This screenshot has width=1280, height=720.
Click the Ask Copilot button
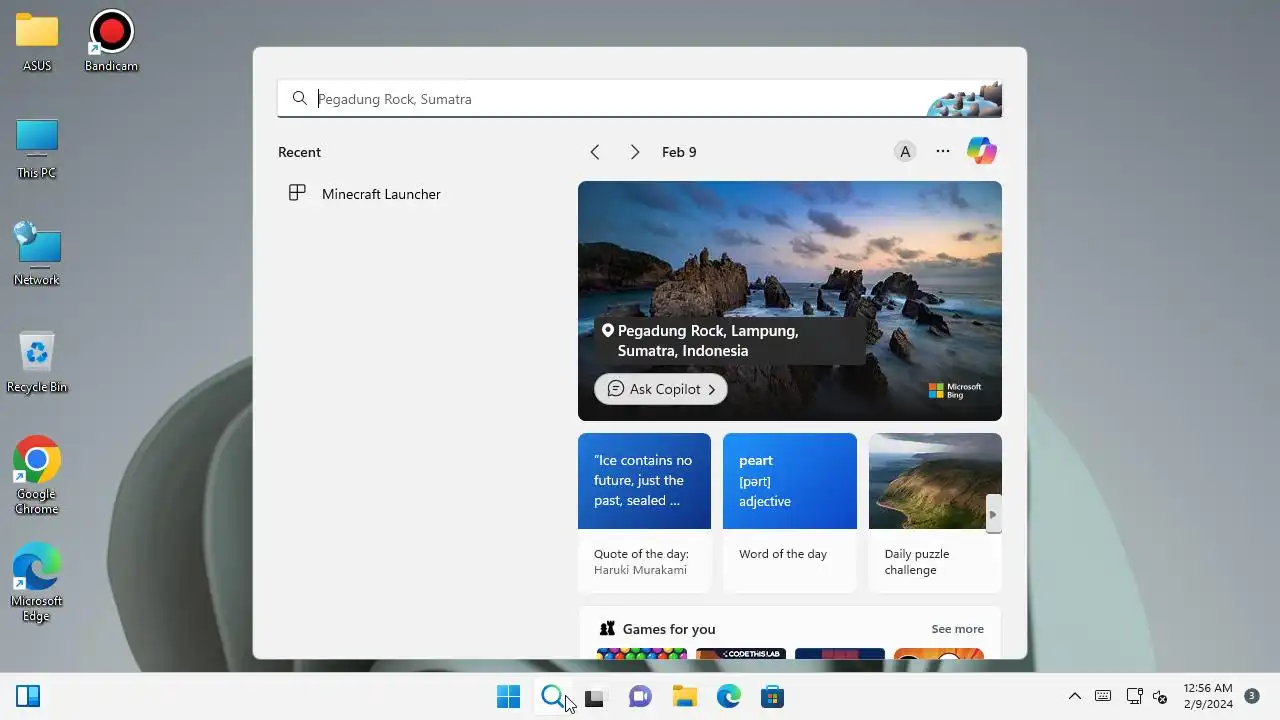(x=660, y=389)
